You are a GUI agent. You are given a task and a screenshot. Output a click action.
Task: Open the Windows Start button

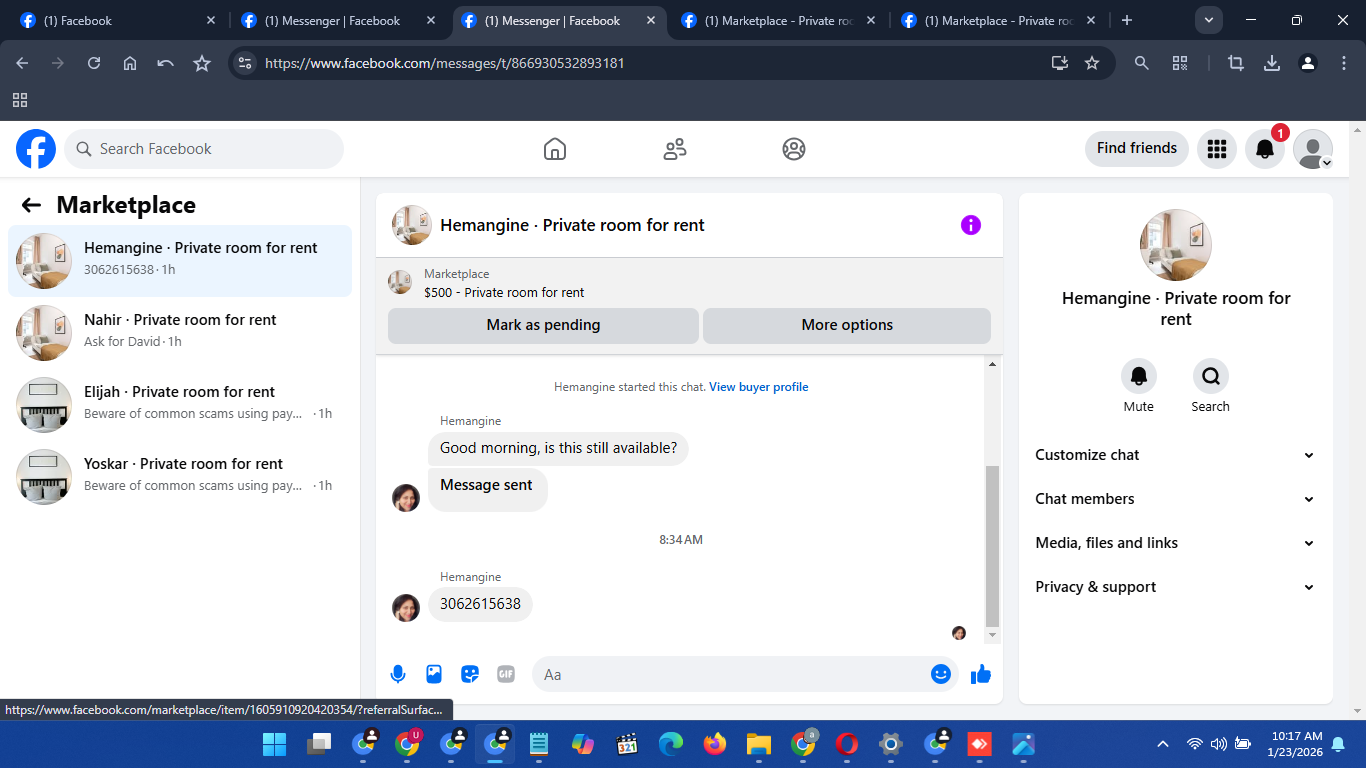[x=274, y=744]
